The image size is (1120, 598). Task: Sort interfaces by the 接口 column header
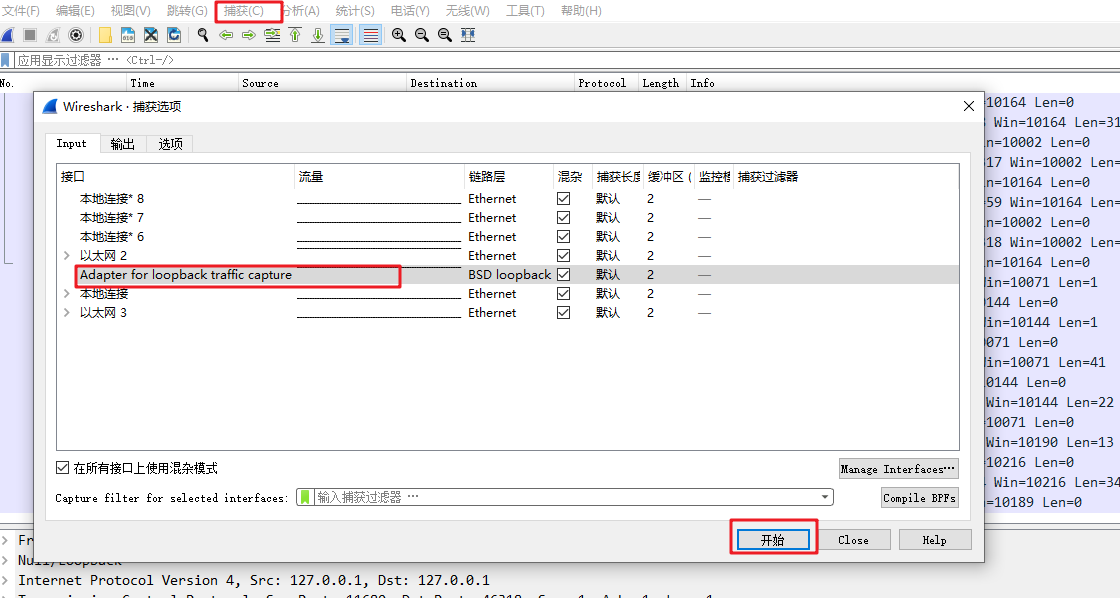pyautogui.click(x=176, y=176)
